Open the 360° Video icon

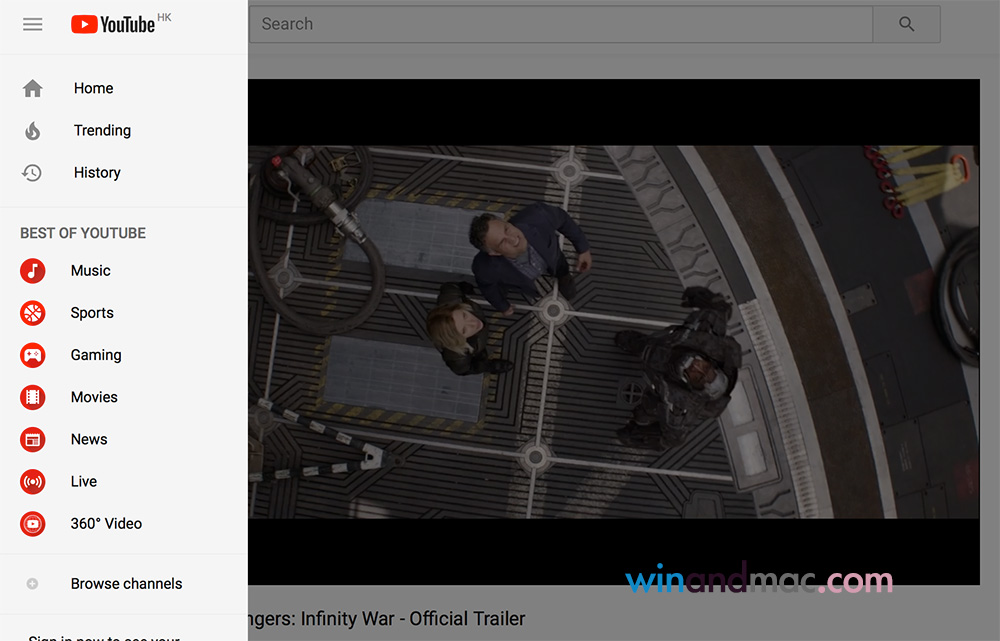tap(33, 523)
